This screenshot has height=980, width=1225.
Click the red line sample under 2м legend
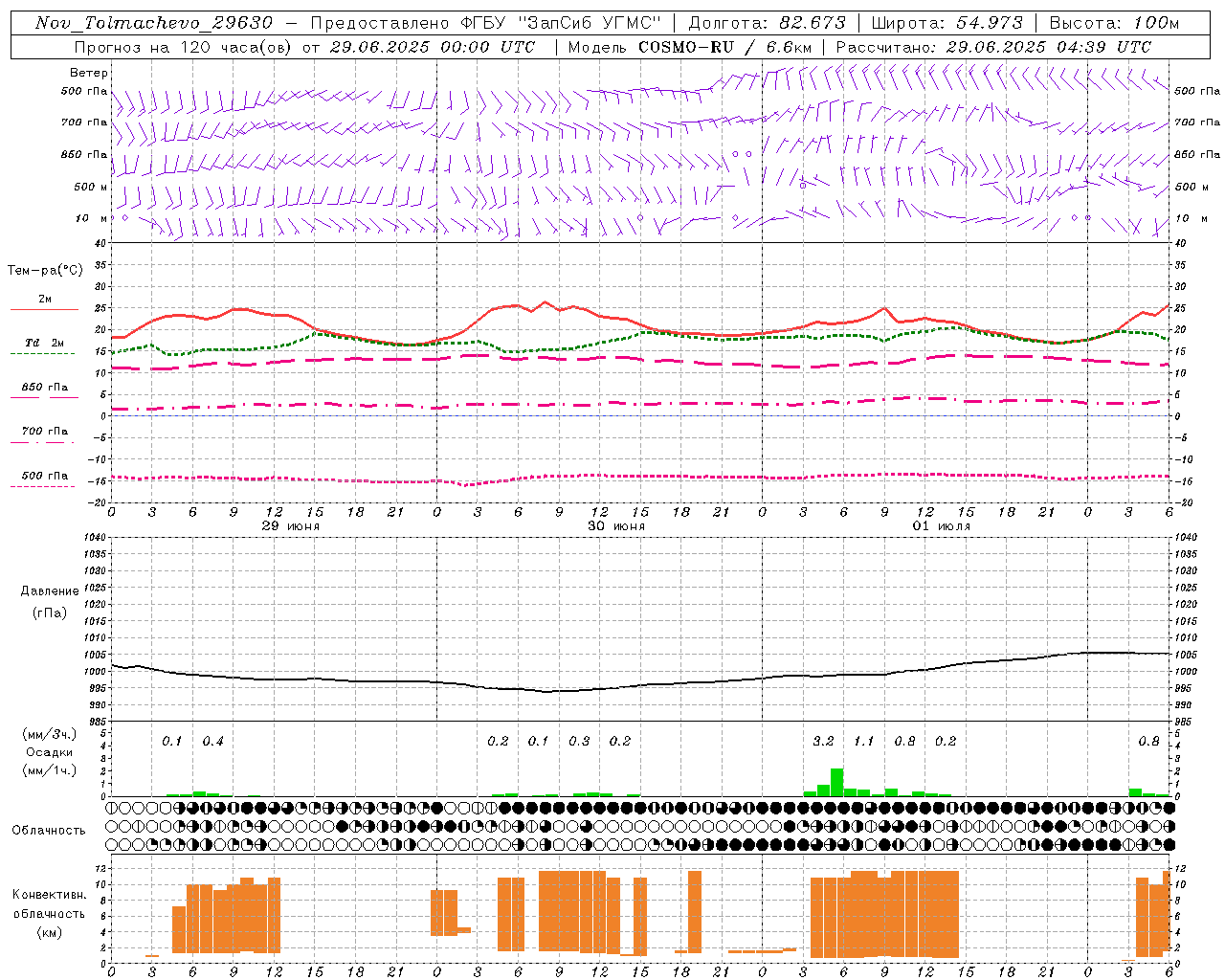(44, 310)
